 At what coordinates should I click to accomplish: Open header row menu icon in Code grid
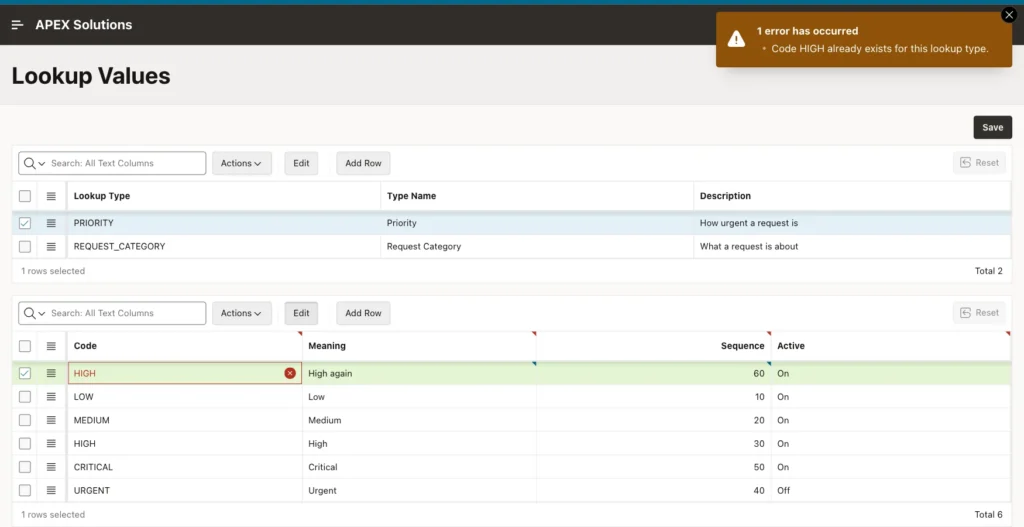point(51,346)
